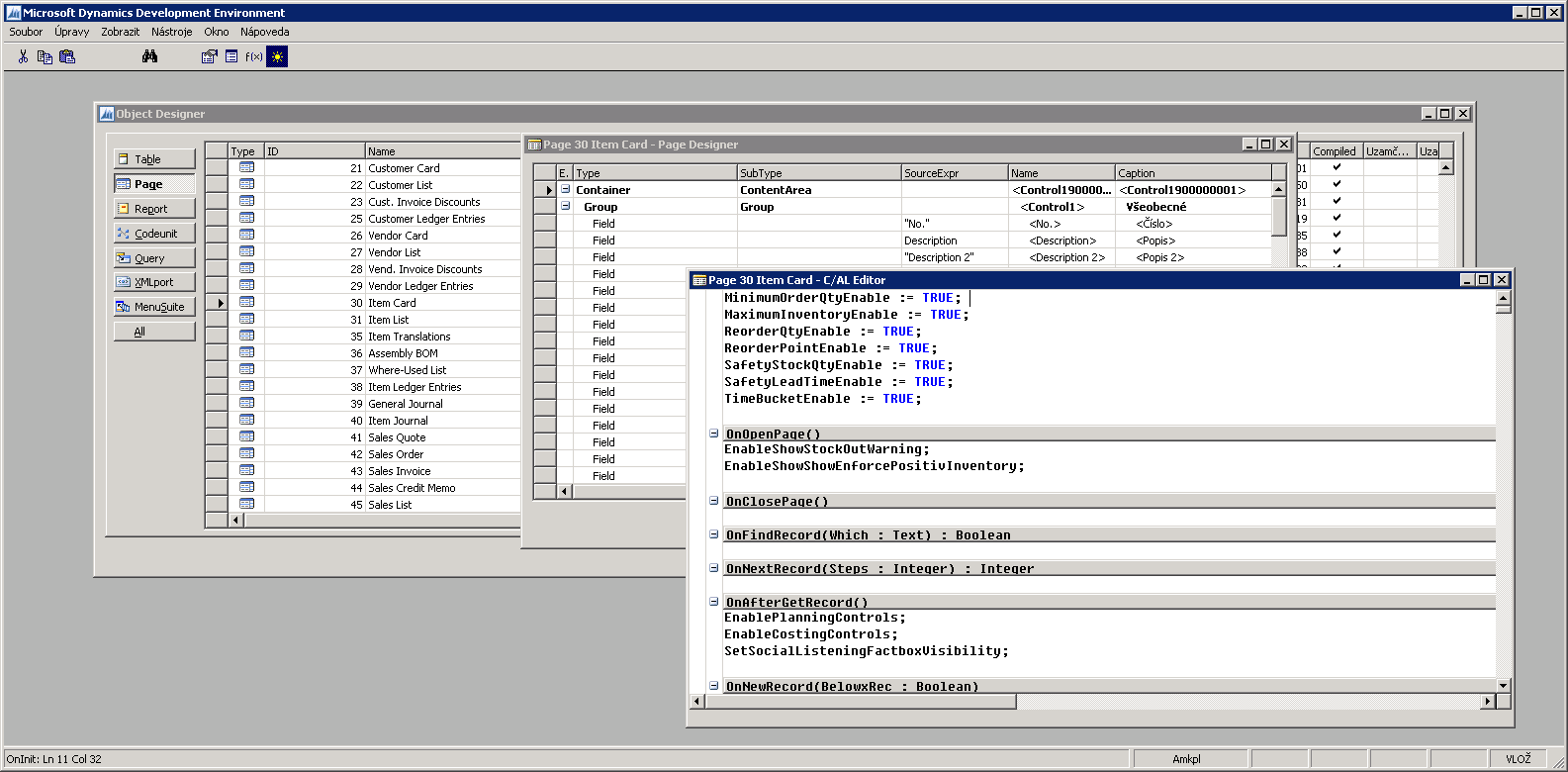Click the page icon of General Journal row
This screenshot has width=1568, height=772.
tap(246, 404)
